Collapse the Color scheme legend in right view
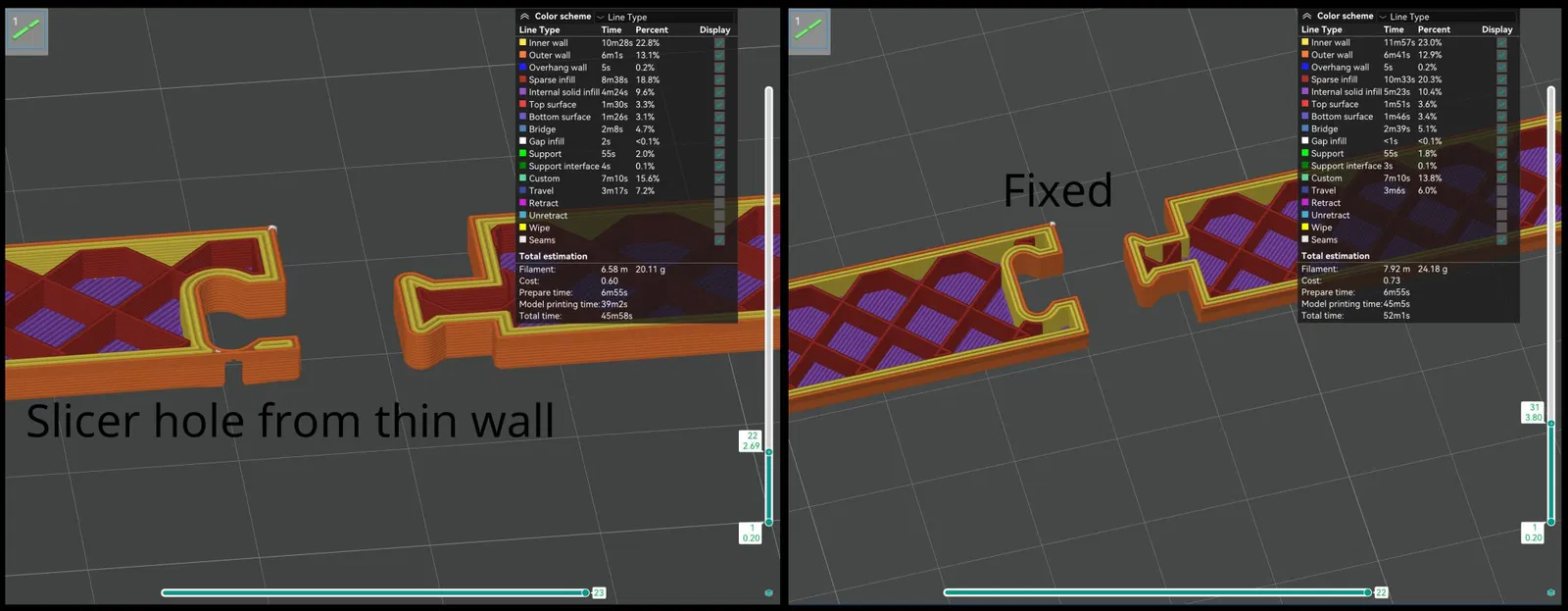The width and height of the screenshot is (1568, 611). pyautogui.click(x=1306, y=17)
